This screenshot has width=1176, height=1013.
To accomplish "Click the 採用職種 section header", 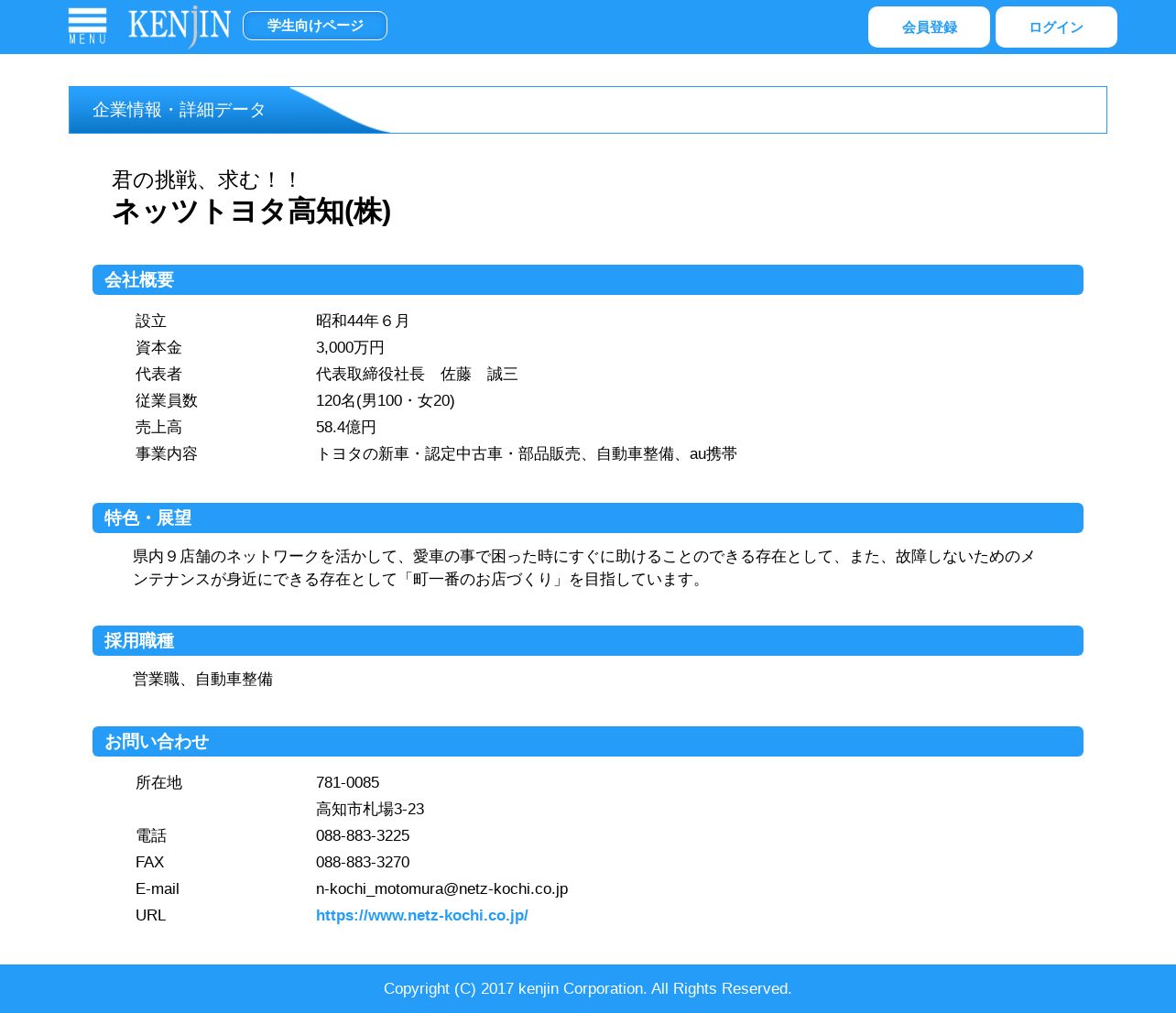I will (588, 640).
